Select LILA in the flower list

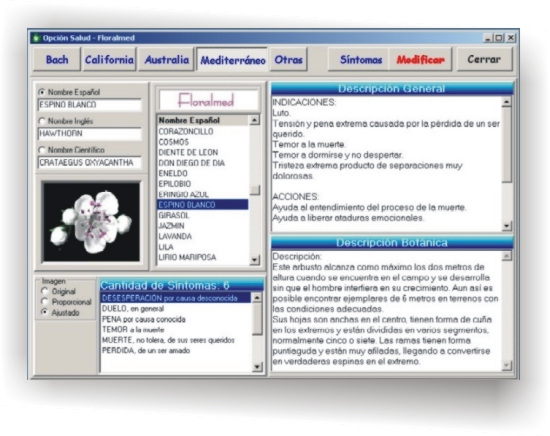point(203,247)
